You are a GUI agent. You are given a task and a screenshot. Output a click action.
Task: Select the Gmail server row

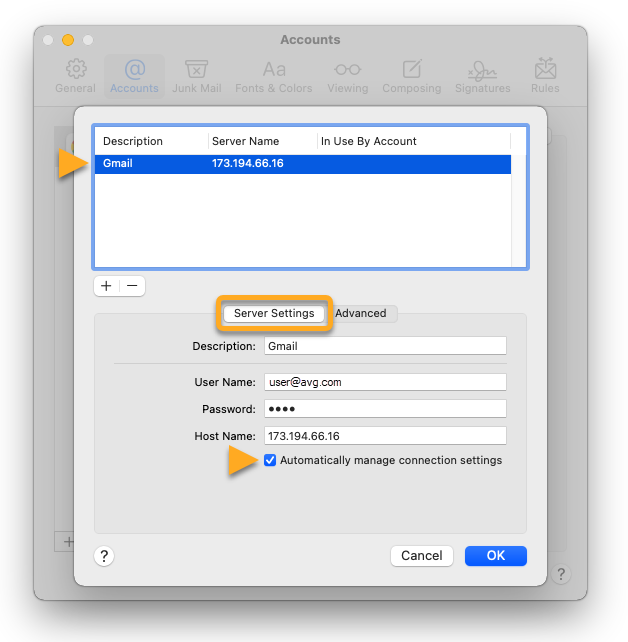pos(302,163)
